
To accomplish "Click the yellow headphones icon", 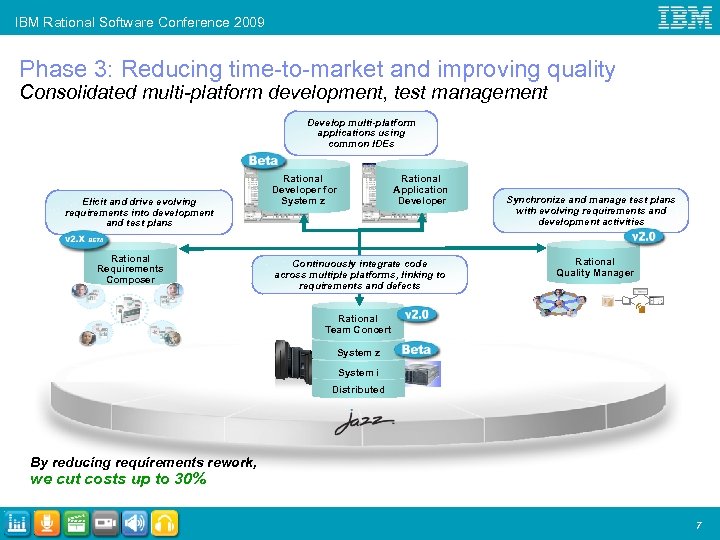I will [164, 523].
